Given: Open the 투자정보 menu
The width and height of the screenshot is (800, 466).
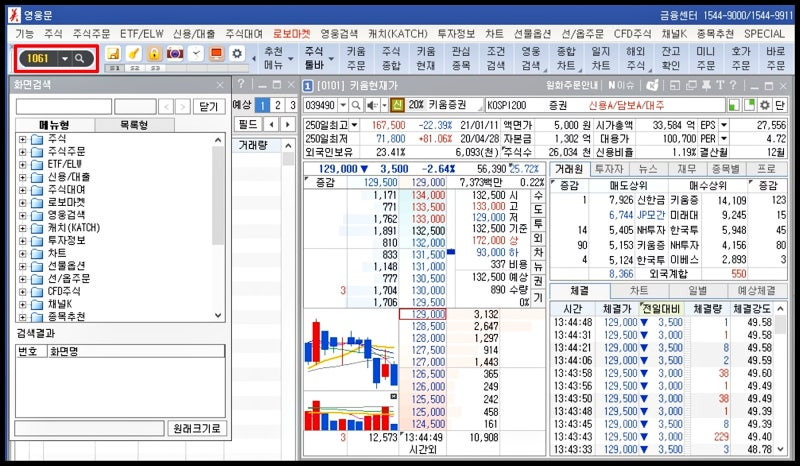Looking at the screenshot, I should pyautogui.click(x=456, y=34).
